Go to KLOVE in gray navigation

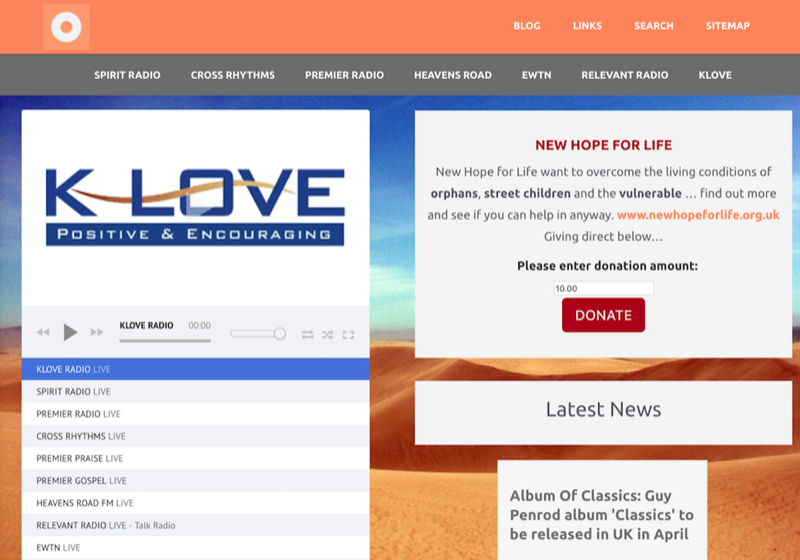715,75
